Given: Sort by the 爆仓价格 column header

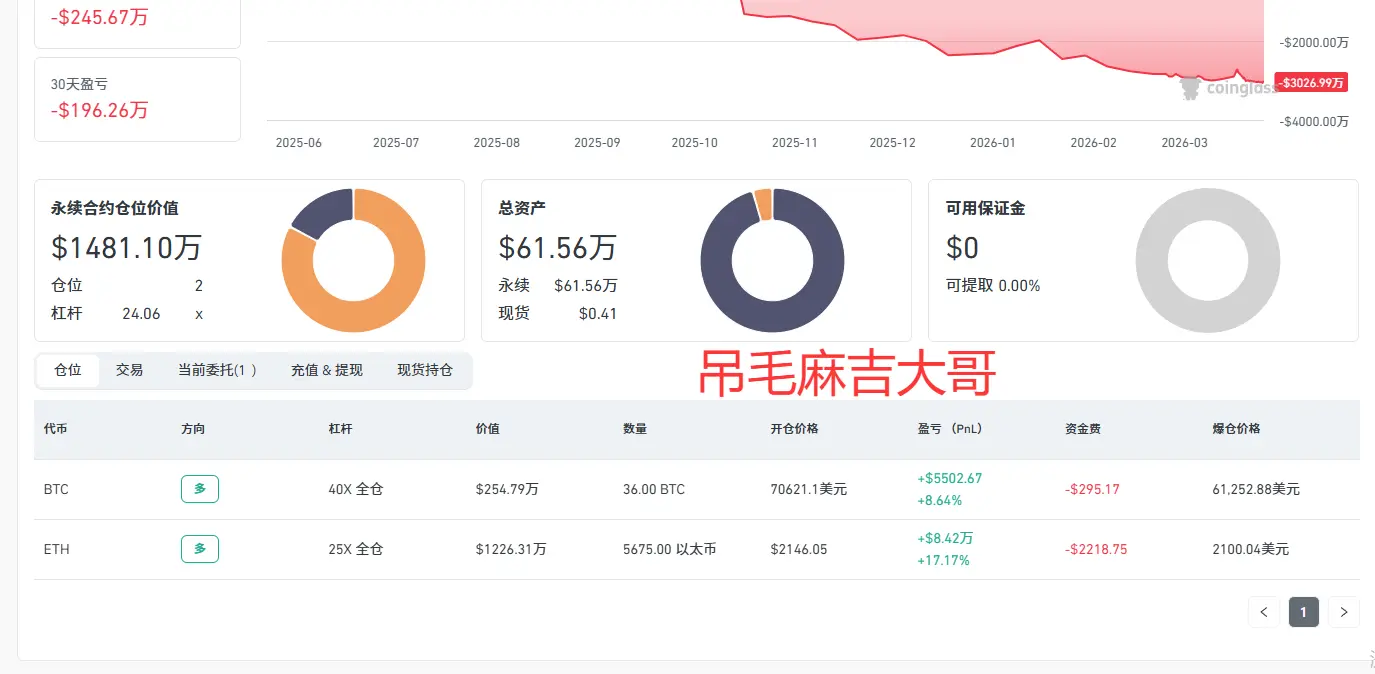Looking at the screenshot, I should 1236,429.
